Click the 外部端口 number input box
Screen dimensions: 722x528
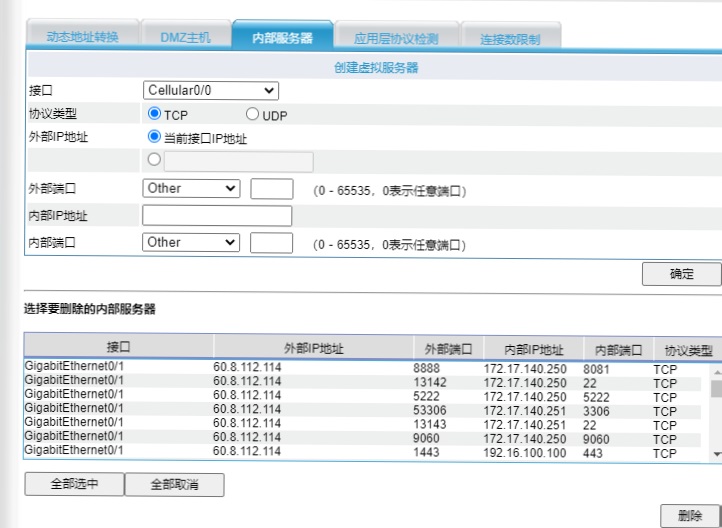click(271, 189)
